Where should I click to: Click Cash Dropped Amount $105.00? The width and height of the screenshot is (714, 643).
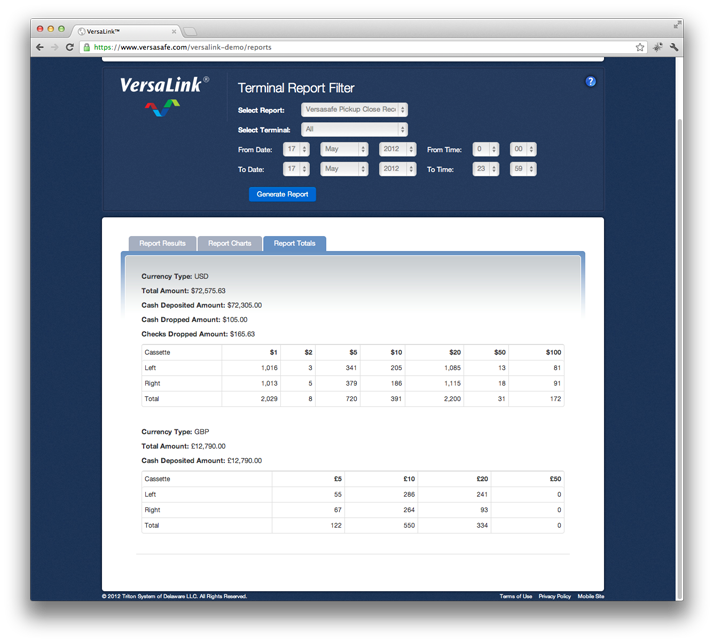235,320
